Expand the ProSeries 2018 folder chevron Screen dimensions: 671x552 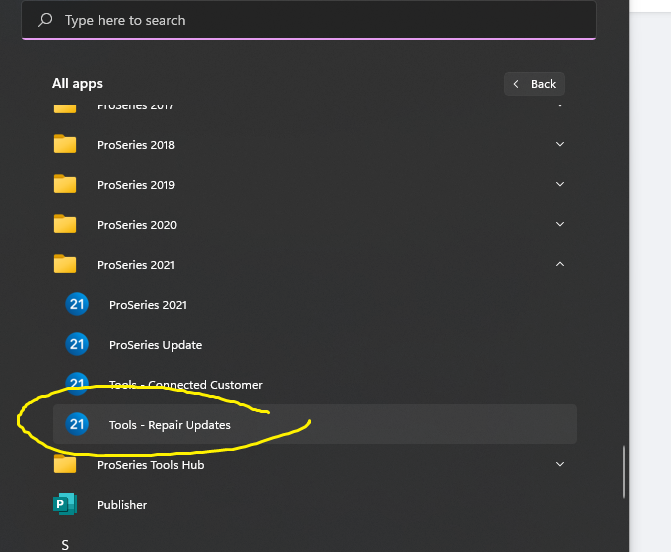point(559,145)
